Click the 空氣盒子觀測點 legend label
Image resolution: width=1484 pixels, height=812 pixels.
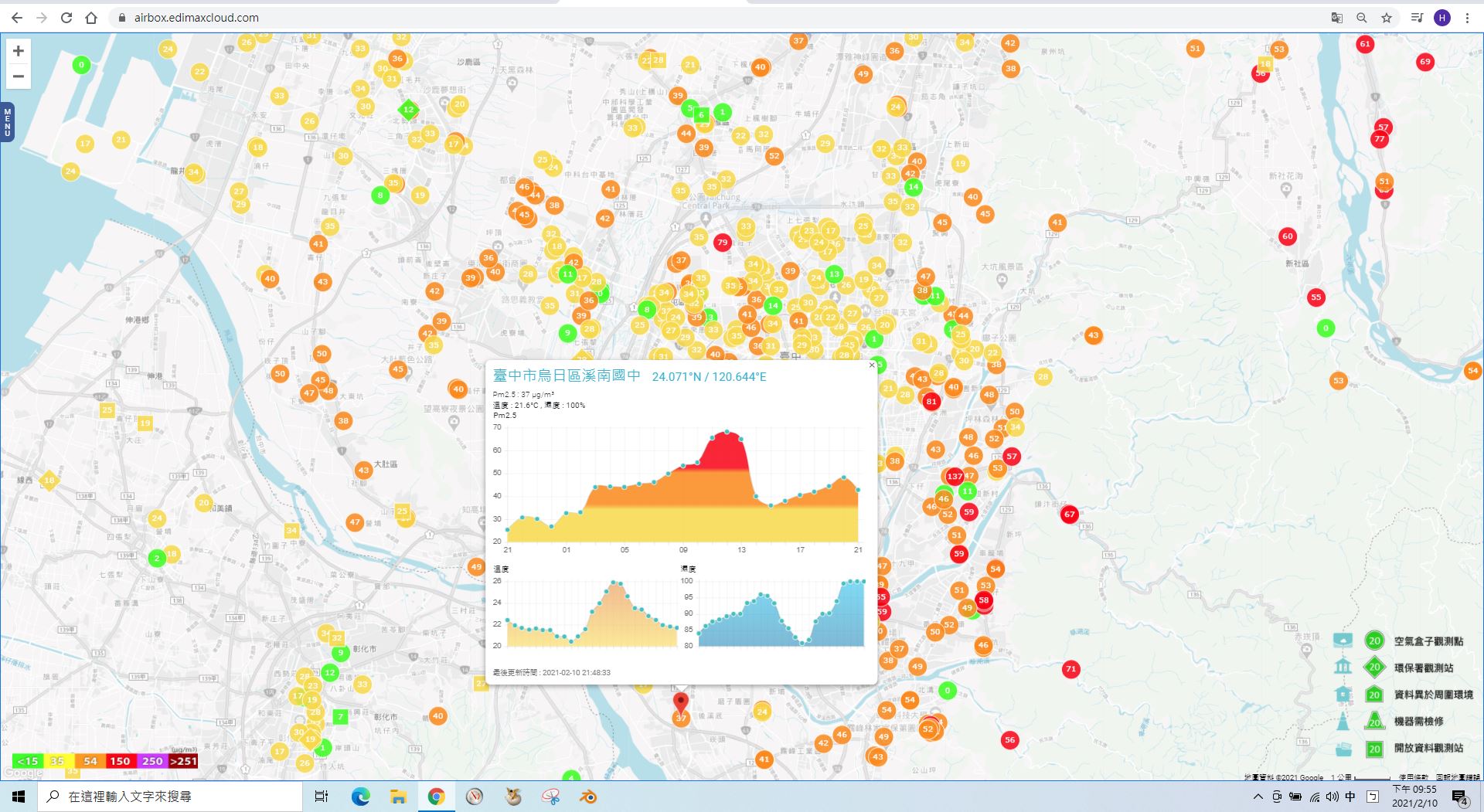1428,641
